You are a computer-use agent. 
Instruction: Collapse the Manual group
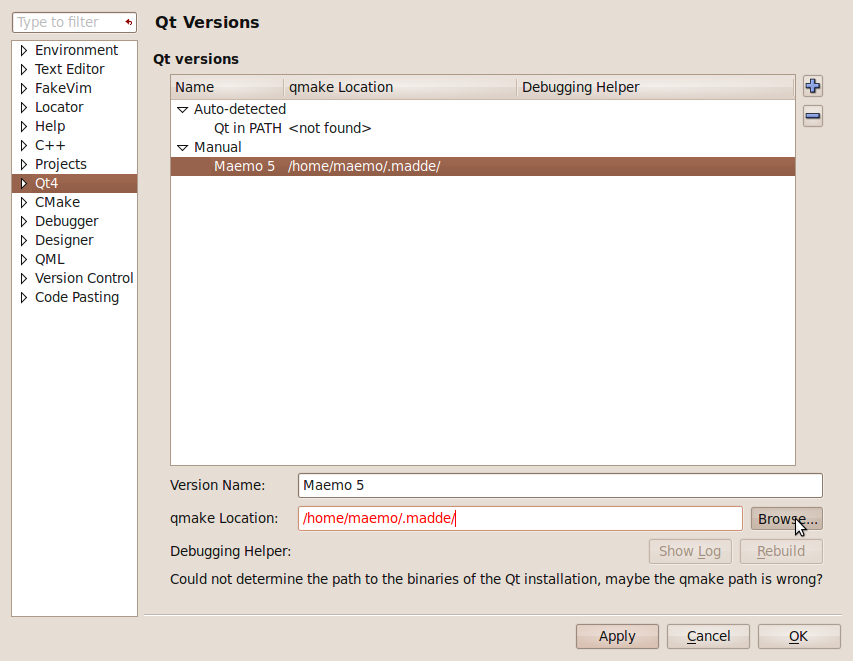pos(182,148)
